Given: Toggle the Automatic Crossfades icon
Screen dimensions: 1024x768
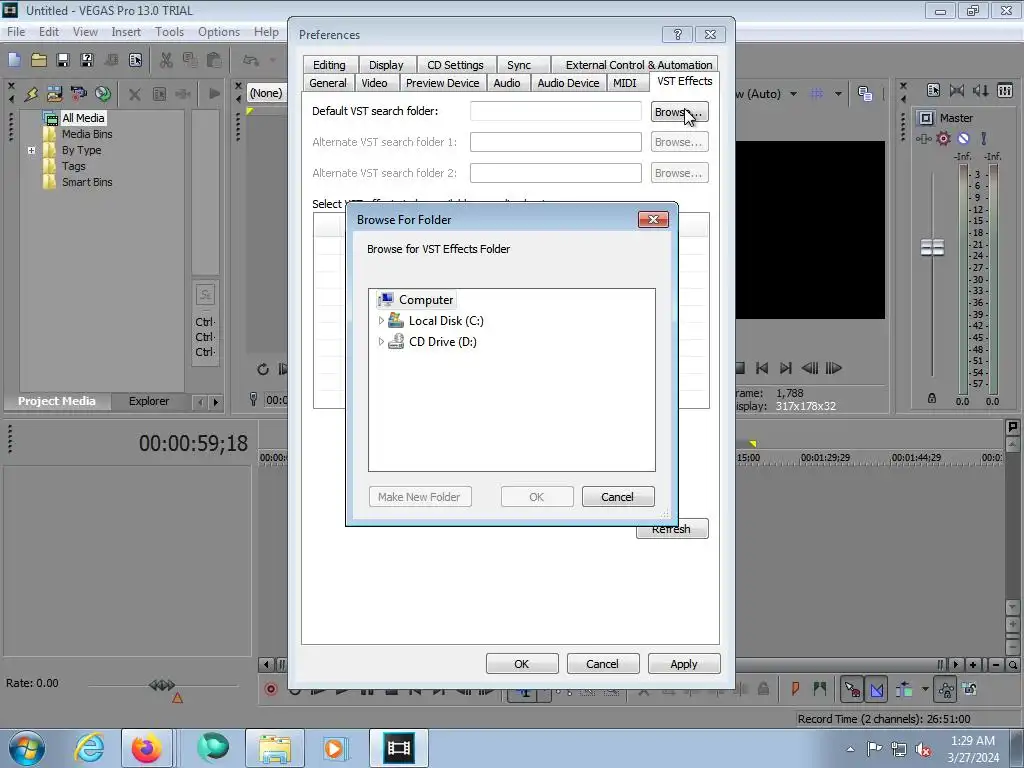Looking at the screenshot, I should click(877, 689).
